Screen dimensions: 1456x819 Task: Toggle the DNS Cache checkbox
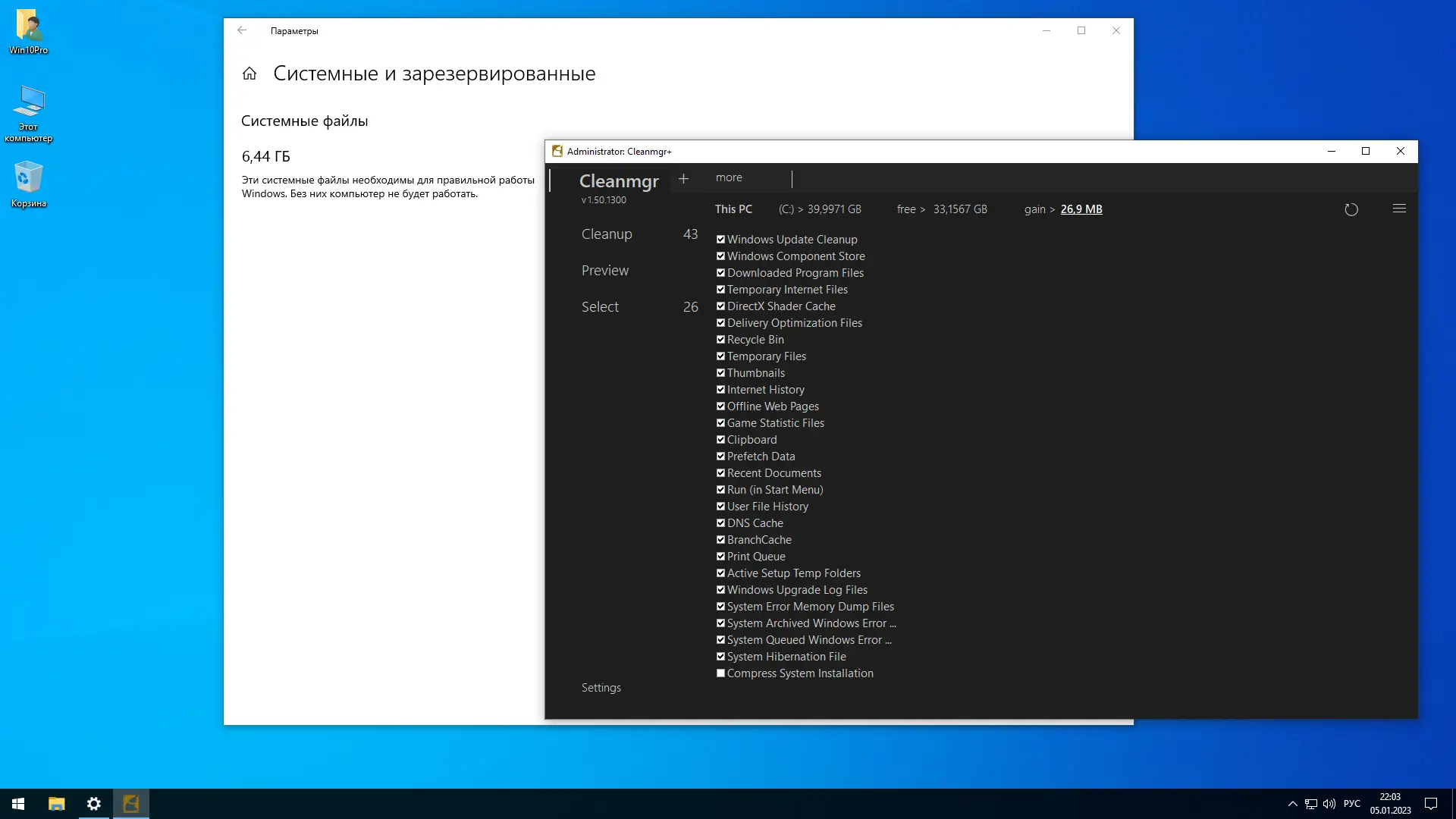[720, 523]
